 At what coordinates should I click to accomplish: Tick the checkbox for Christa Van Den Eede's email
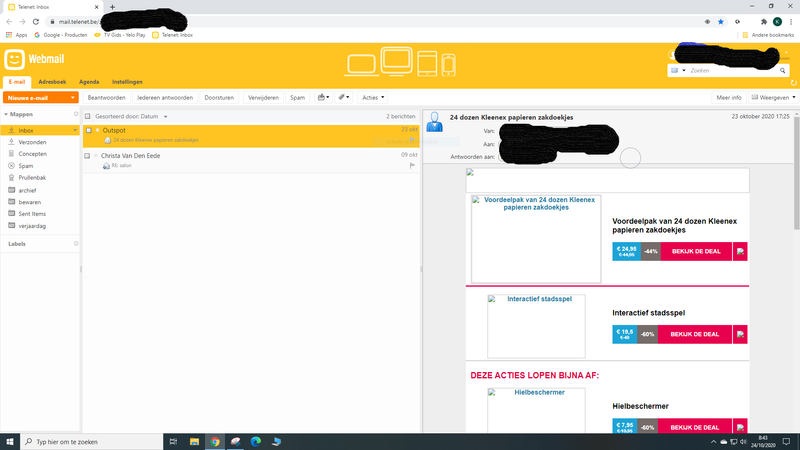coord(89,156)
